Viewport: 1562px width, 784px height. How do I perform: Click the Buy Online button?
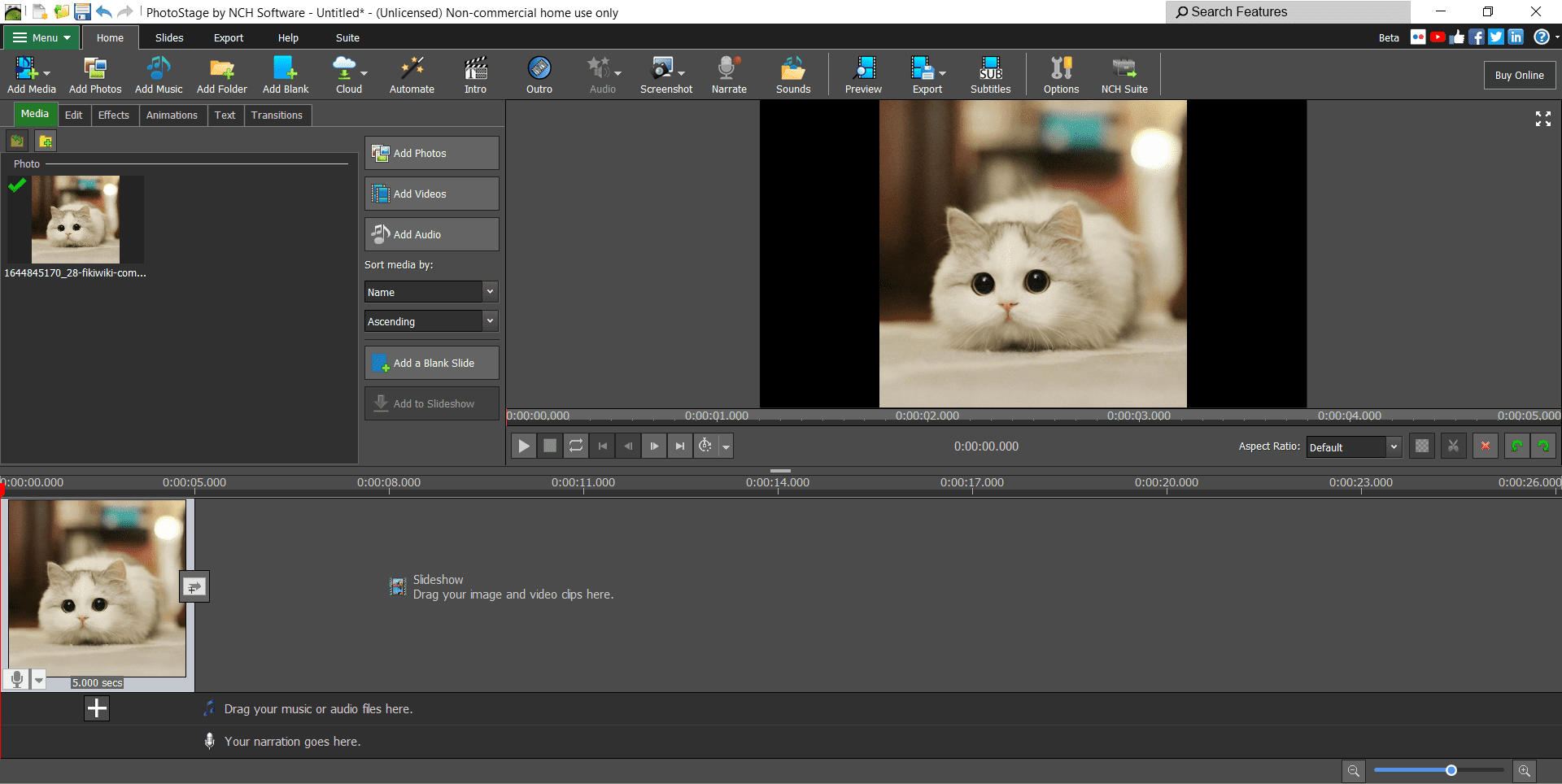1519,76
